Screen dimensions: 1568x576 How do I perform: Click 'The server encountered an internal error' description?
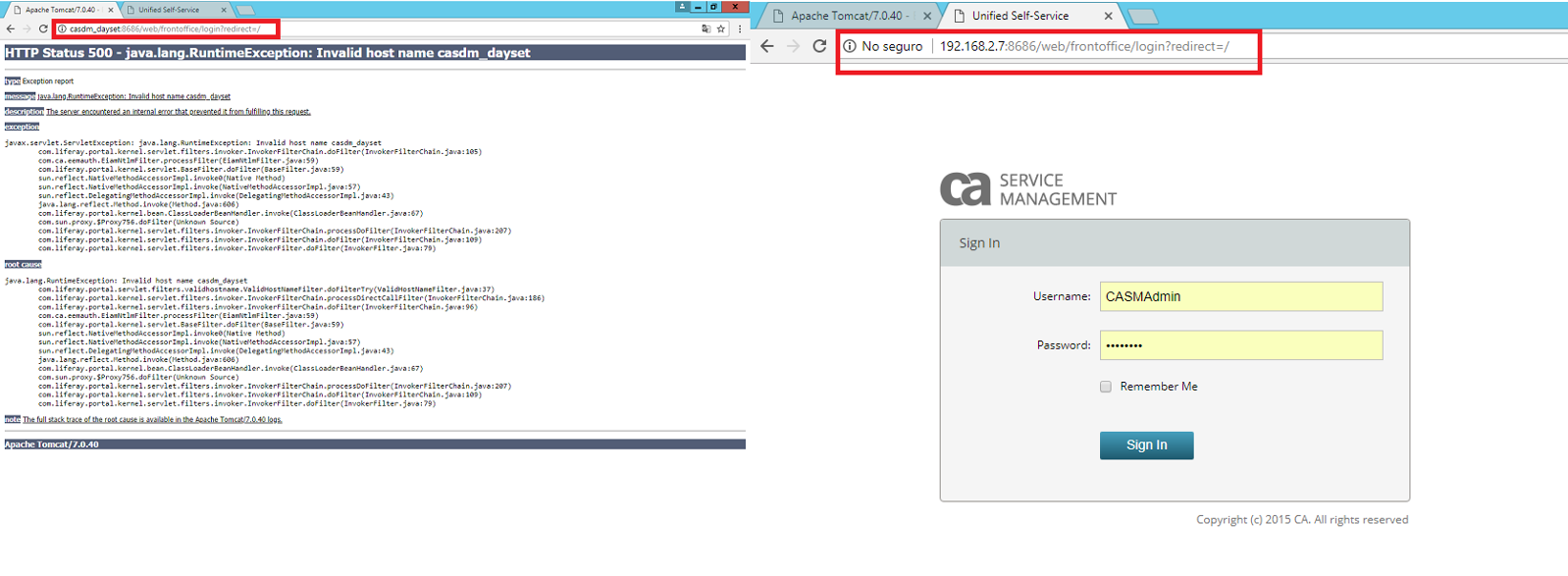[178, 112]
